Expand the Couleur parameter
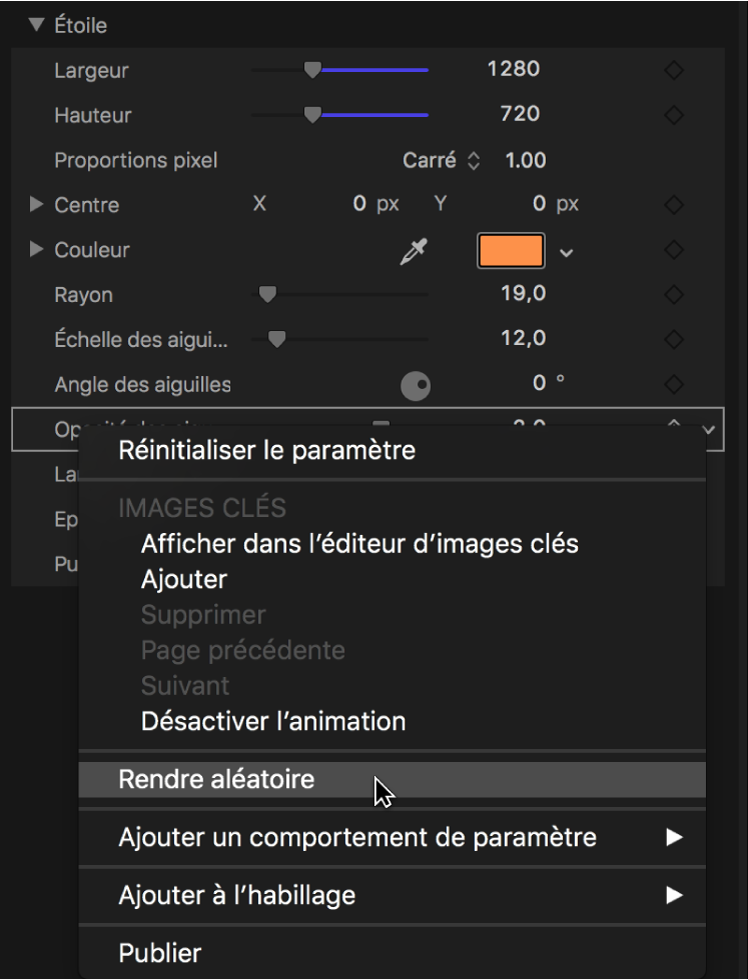The height and width of the screenshot is (980, 748). coord(34,250)
